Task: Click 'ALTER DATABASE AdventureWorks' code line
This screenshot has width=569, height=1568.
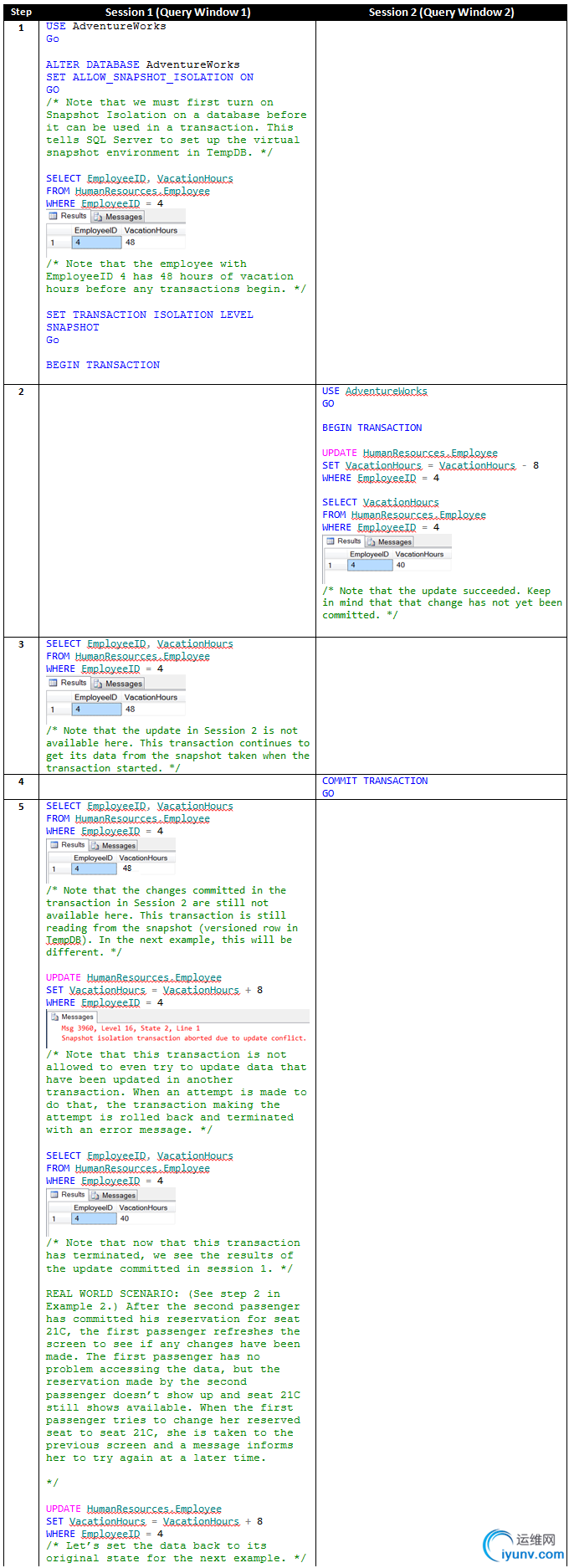Action: pyautogui.click(x=143, y=64)
